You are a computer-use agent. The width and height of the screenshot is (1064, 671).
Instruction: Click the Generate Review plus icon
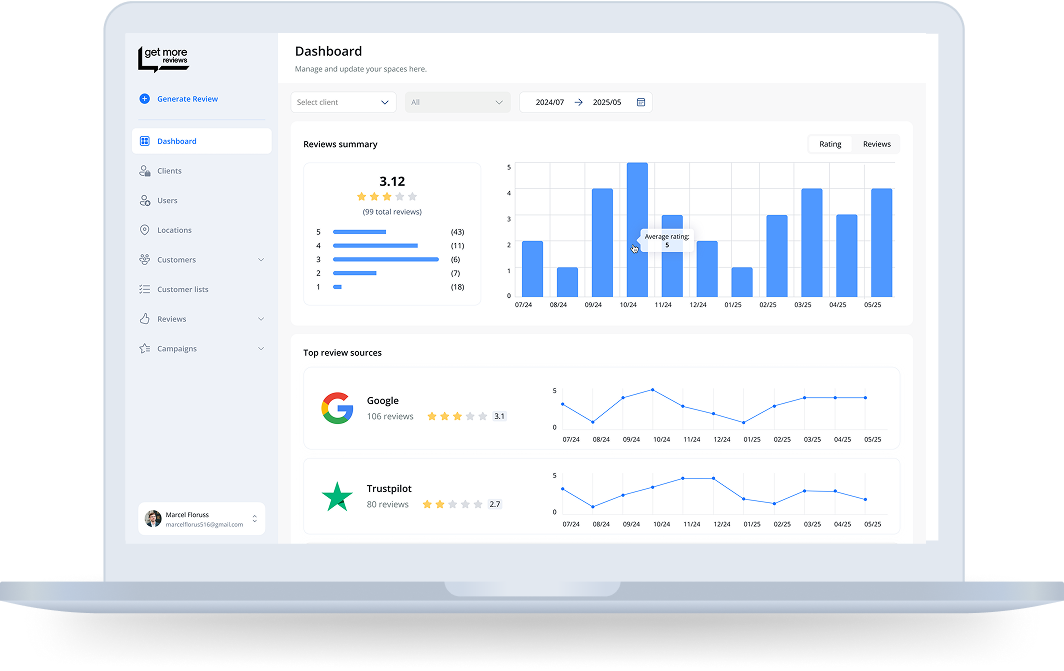tap(145, 99)
